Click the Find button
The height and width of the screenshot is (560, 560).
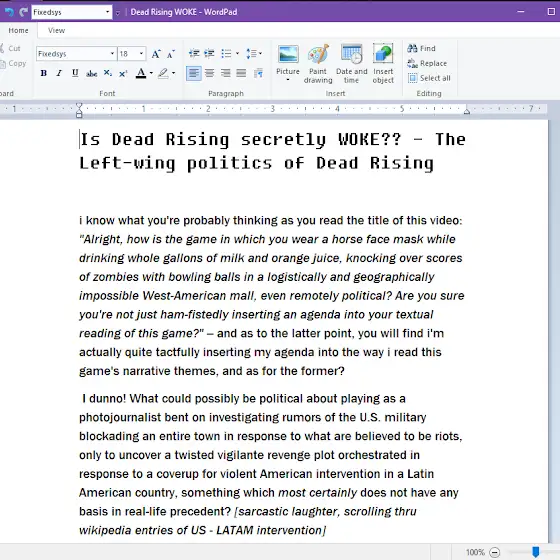422,48
